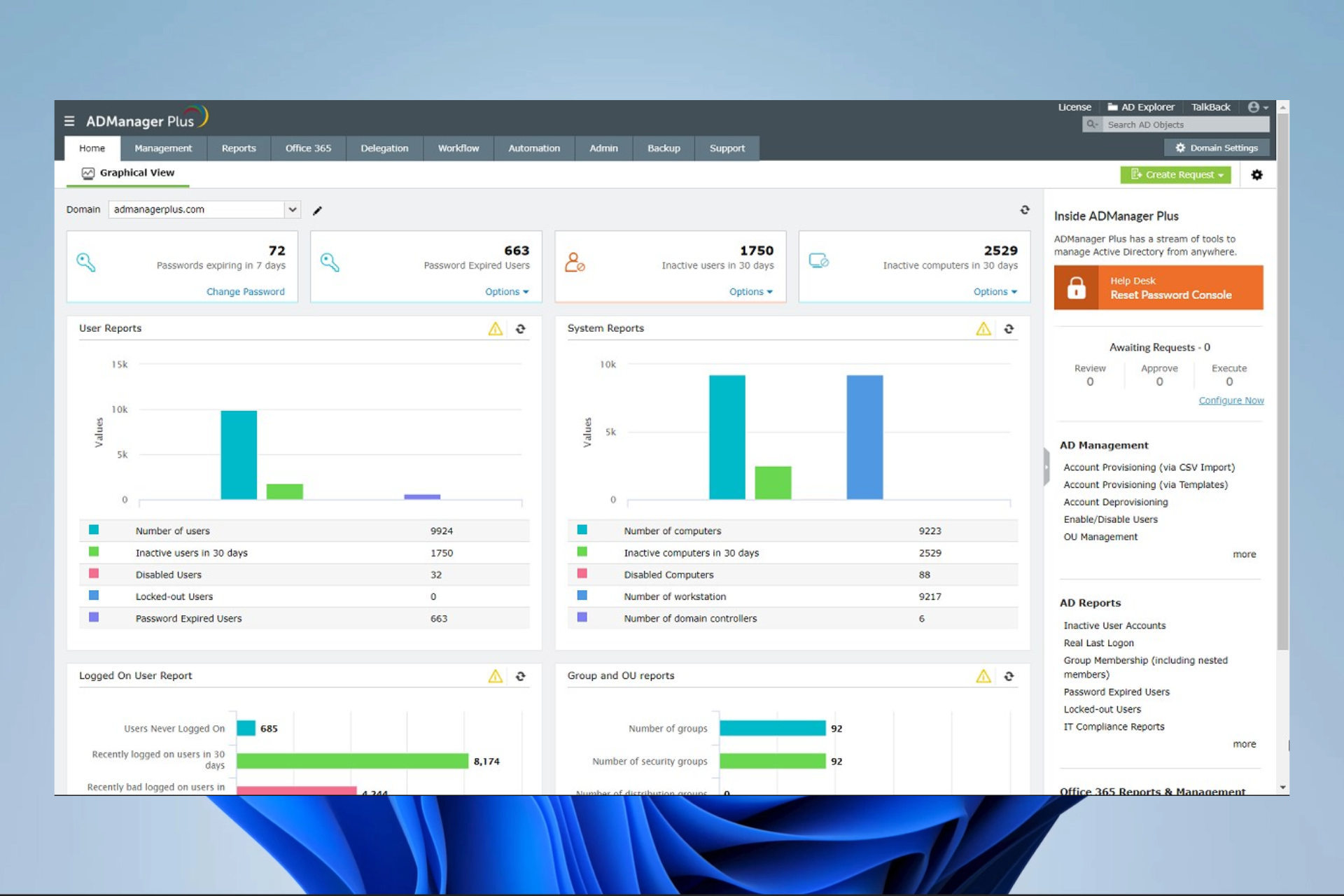Go to the Office 365 tab
This screenshot has width=1344, height=896.
(x=308, y=148)
